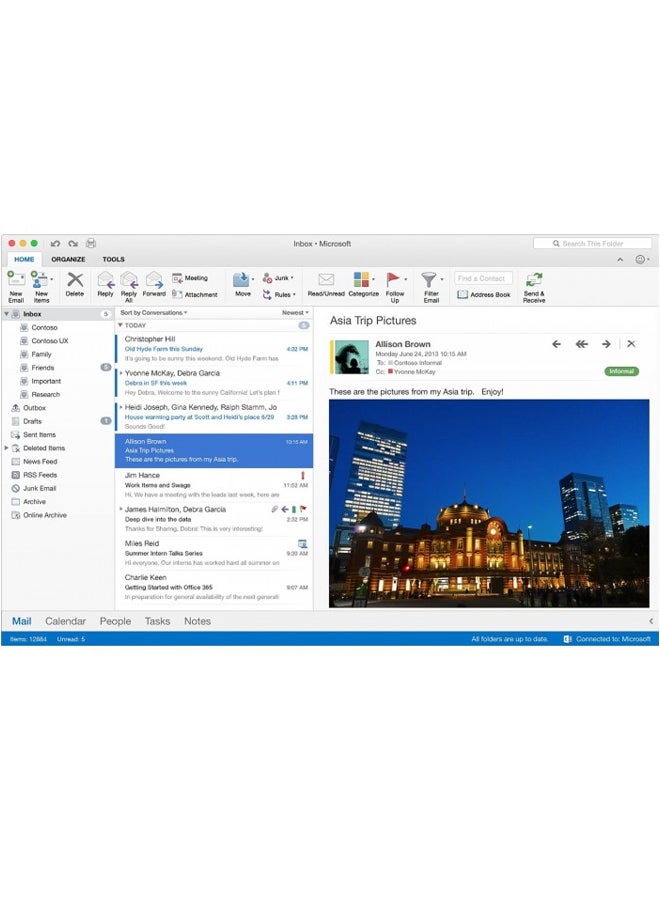Flag message with Follow Up
Image resolution: width=660 pixels, height=900 pixels.
[x=395, y=286]
